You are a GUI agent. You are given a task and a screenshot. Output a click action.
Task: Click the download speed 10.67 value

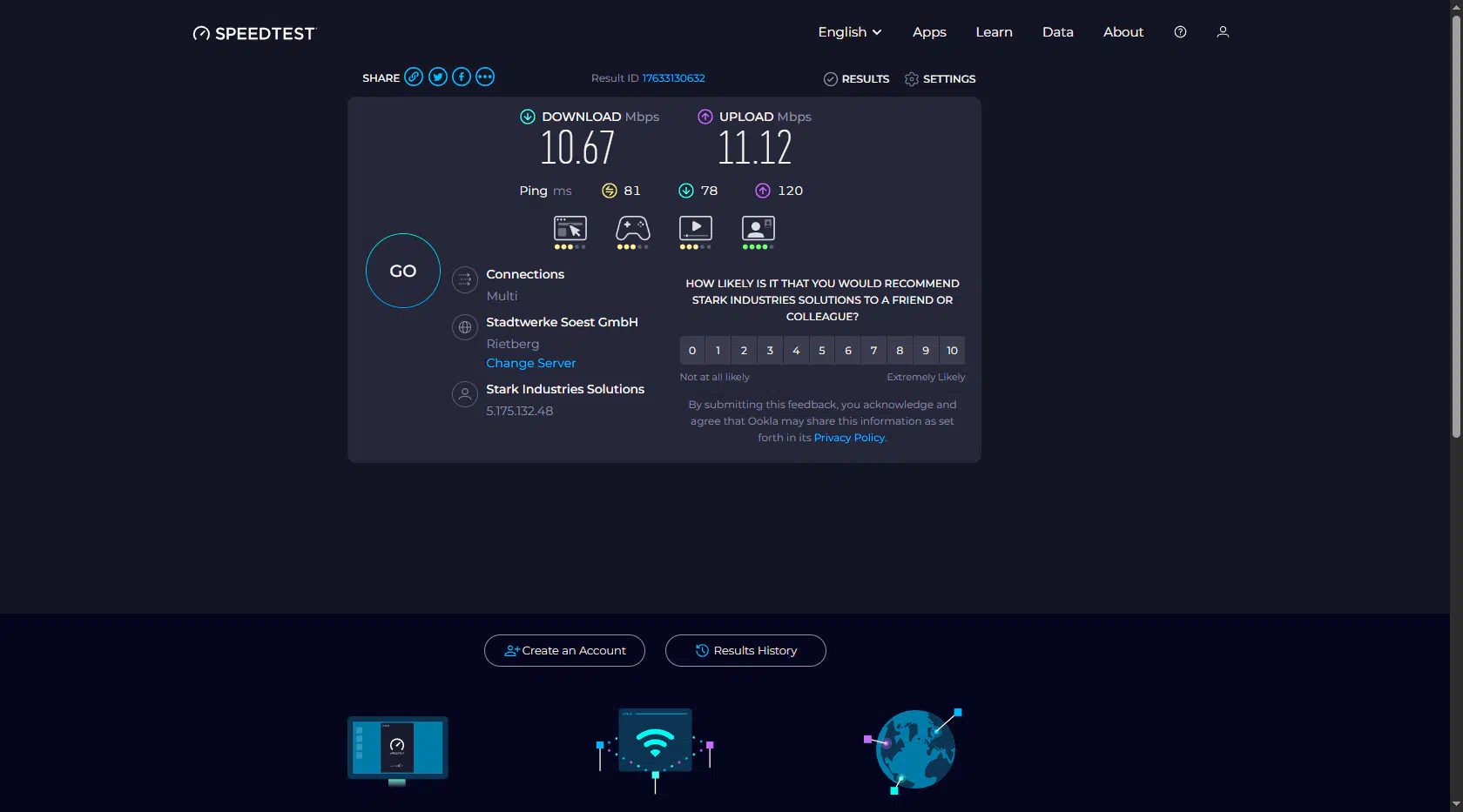click(577, 148)
